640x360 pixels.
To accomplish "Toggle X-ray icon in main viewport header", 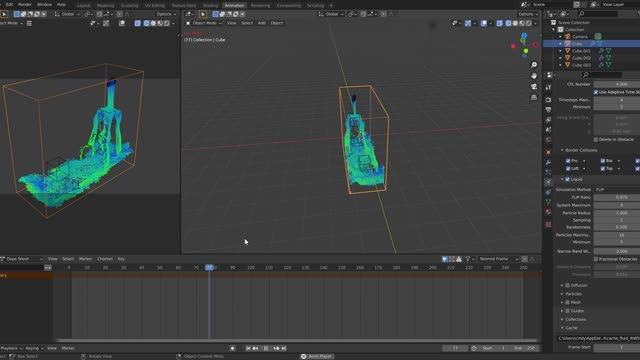I will (x=499, y=23).
